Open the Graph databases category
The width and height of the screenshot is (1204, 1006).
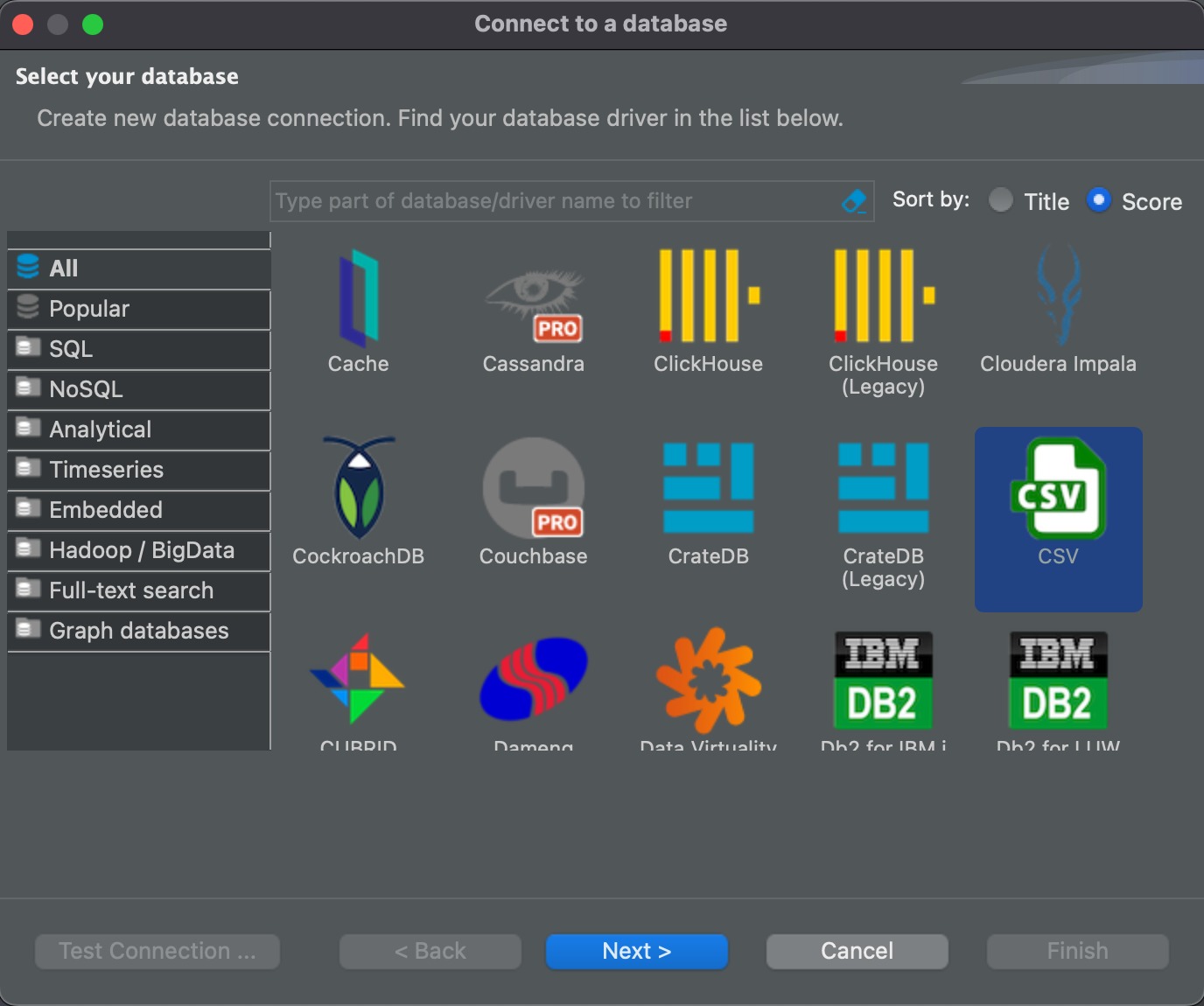(x=139, y=631)
